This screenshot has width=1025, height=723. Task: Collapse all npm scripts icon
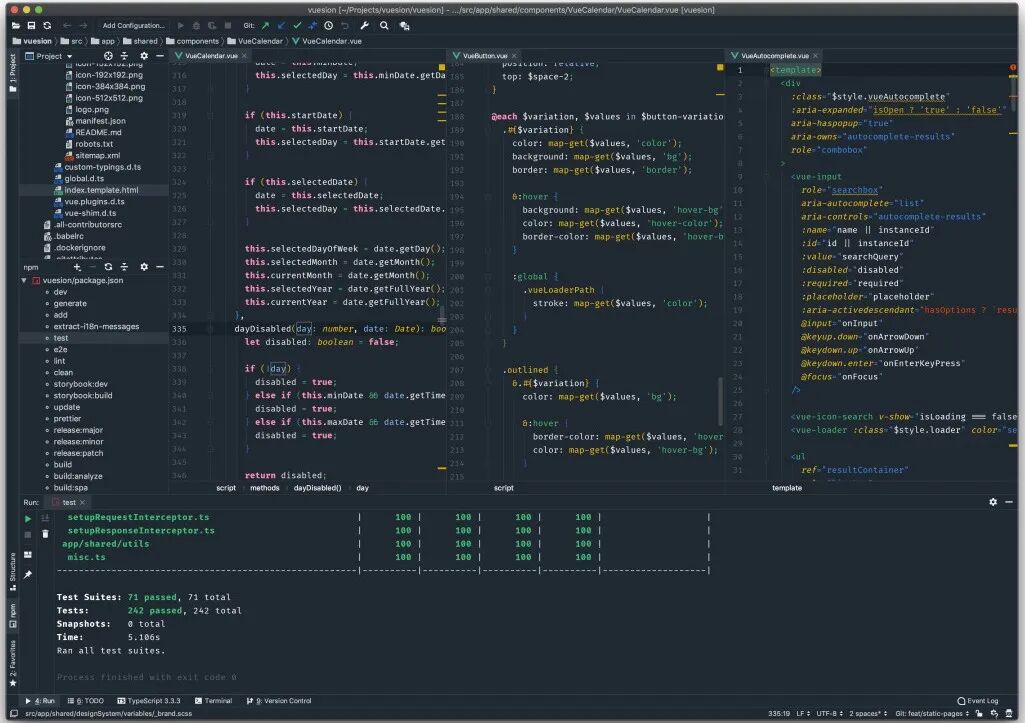pos(124,267)
